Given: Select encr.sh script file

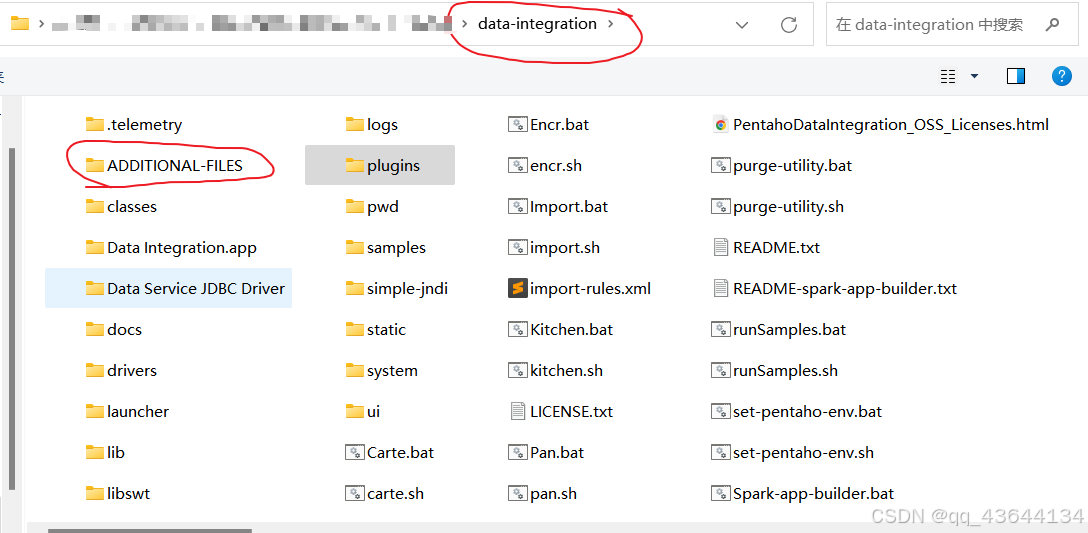Looking at the screenshot, I should (545, 166).
